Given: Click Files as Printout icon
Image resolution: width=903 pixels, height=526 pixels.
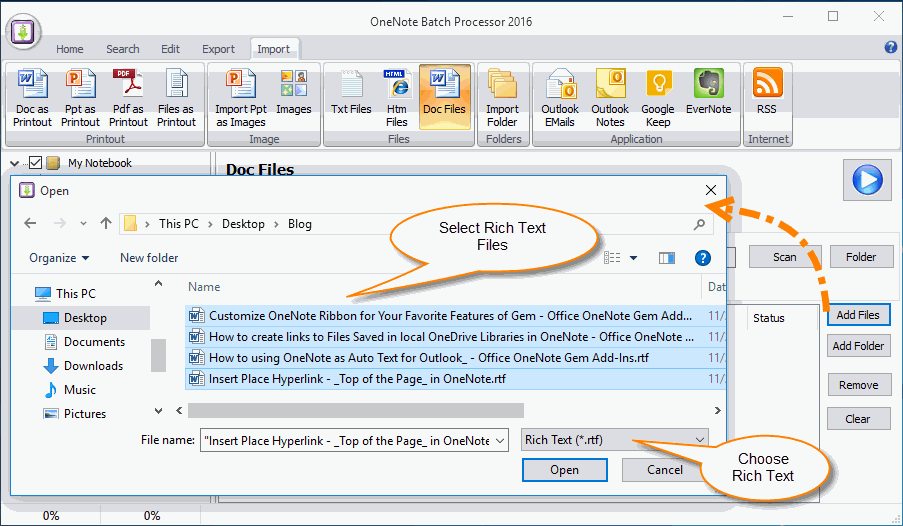Looking at the screenshot, I should coord(176,98).
